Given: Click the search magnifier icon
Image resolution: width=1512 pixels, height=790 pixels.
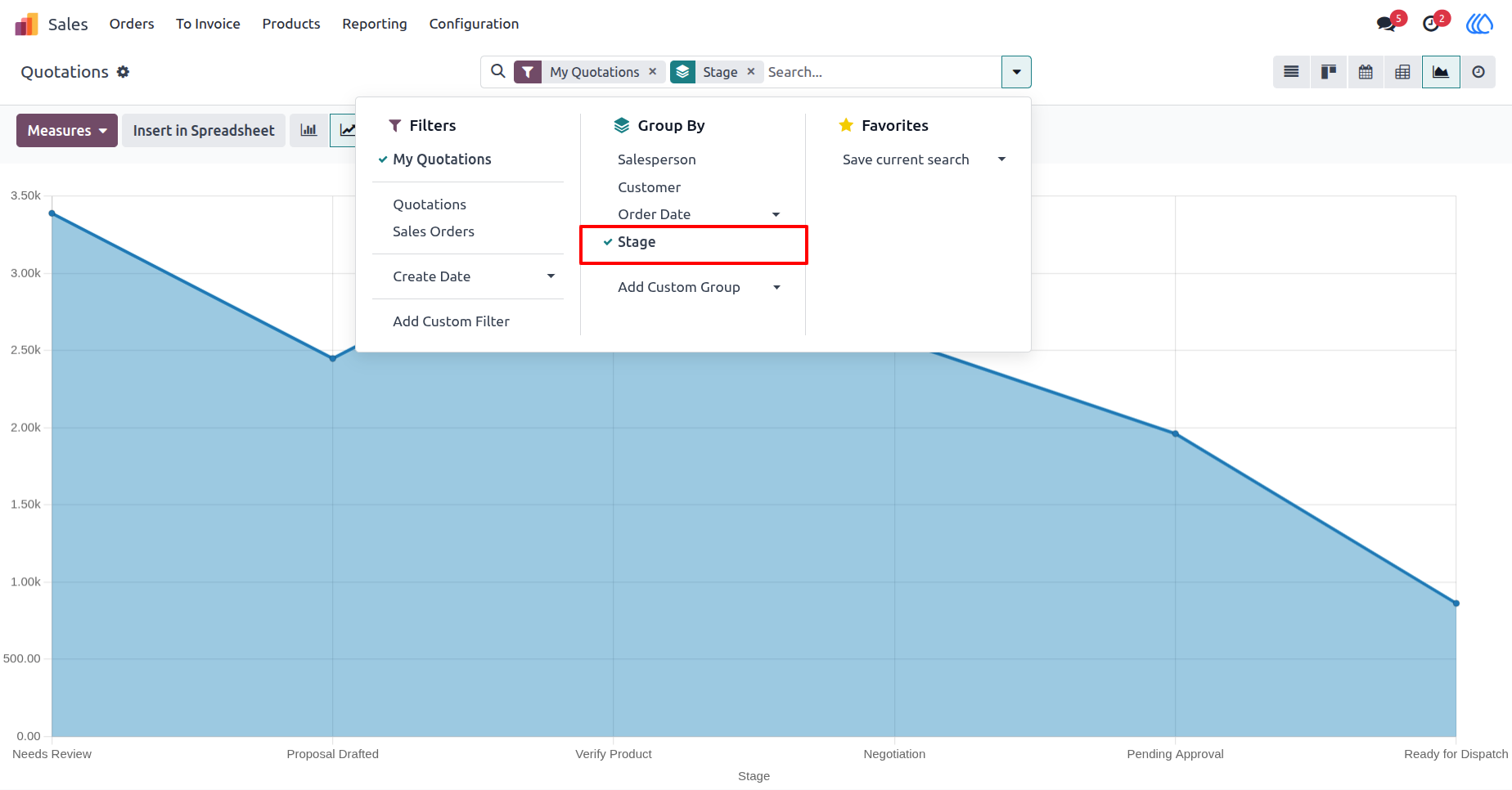Looking at the screenshot, I should [497, 72].
